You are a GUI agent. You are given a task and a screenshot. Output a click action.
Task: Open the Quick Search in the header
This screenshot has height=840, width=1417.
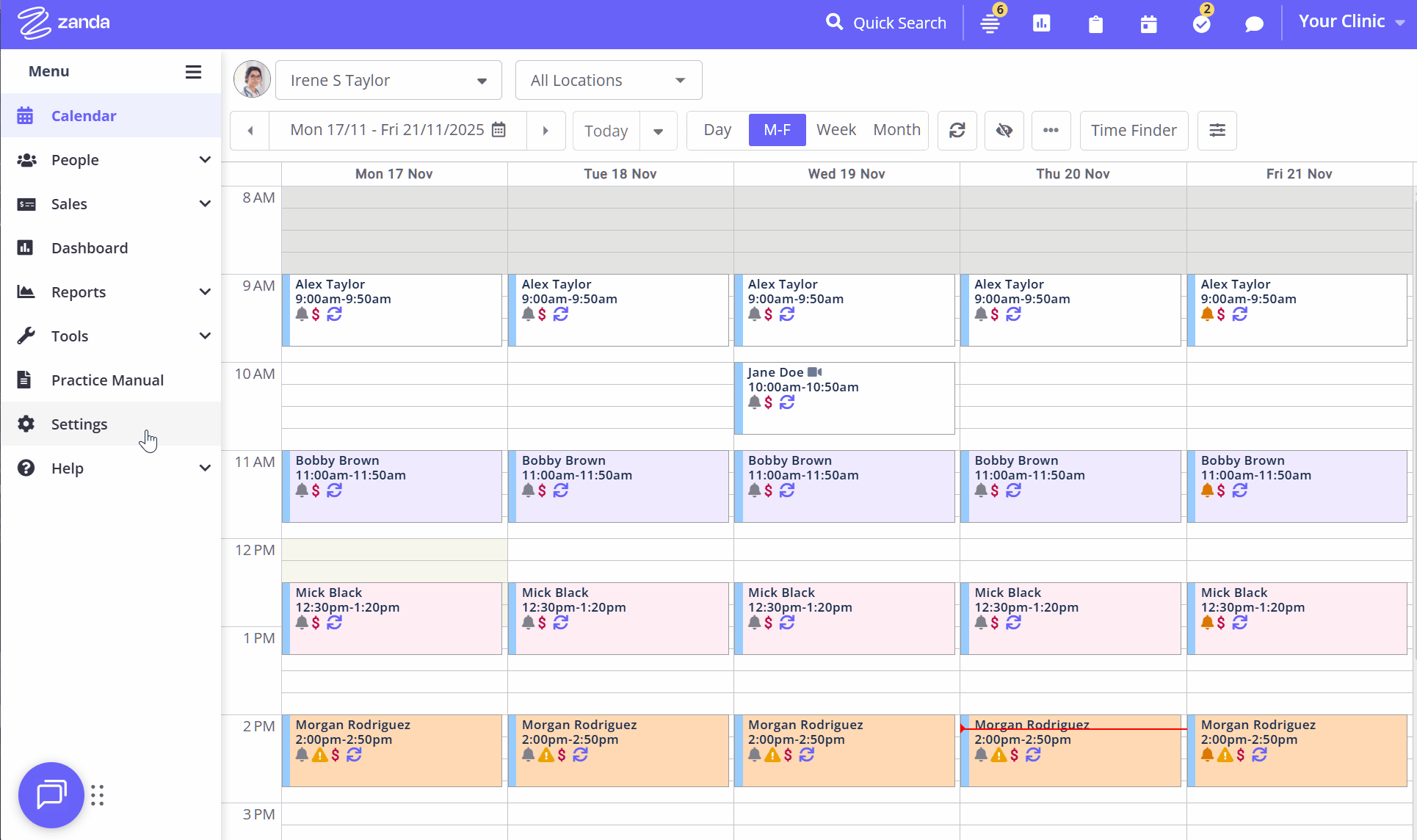[x=886, y=22]
